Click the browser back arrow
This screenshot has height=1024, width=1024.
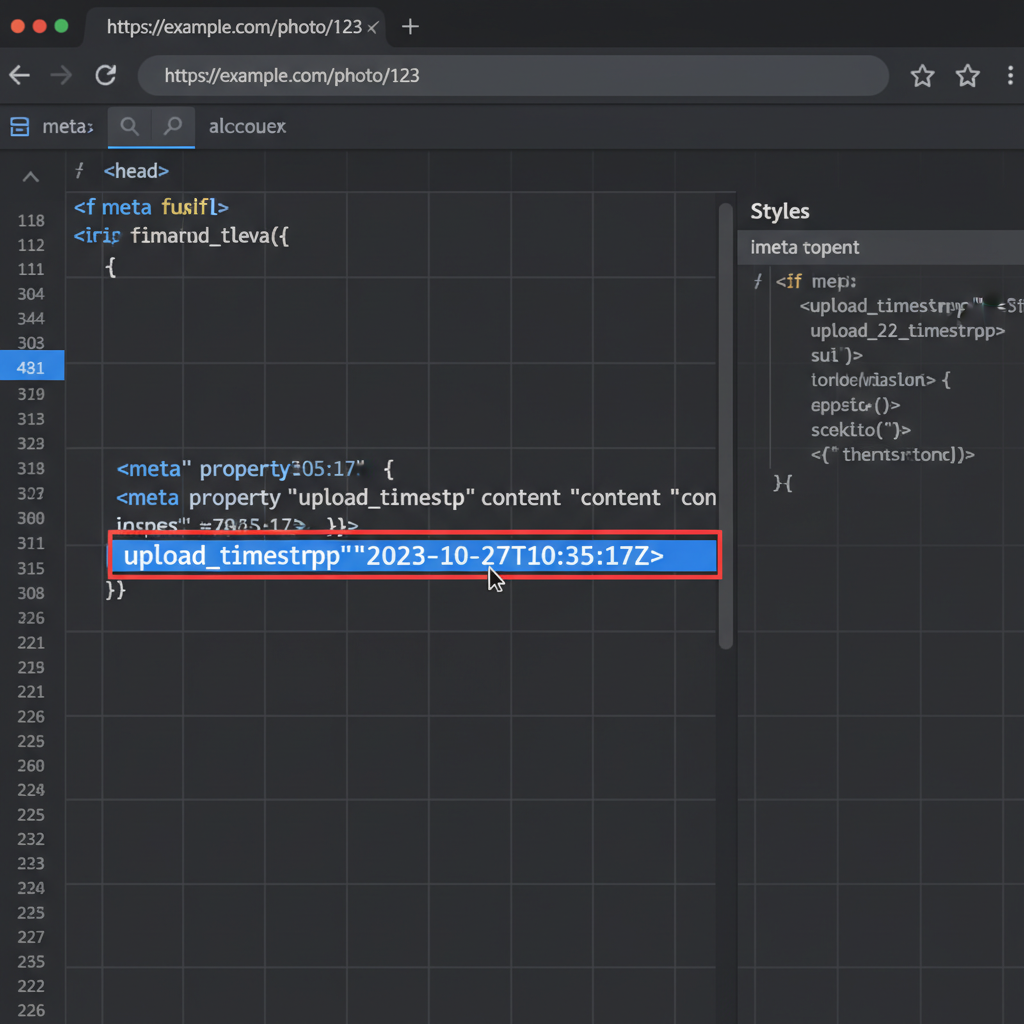tap(20, 76)
